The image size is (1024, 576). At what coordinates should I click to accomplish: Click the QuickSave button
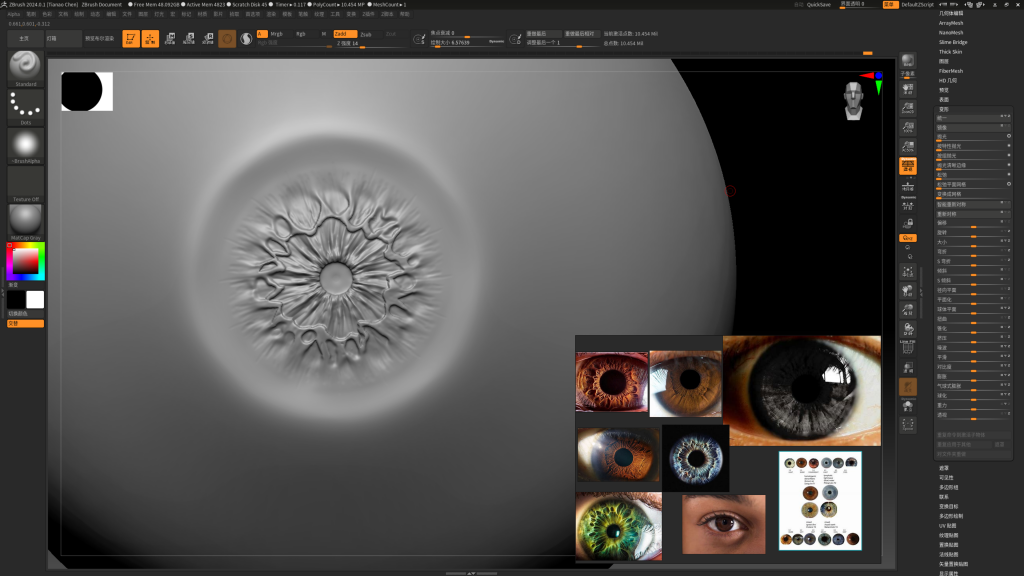[818, 5]
